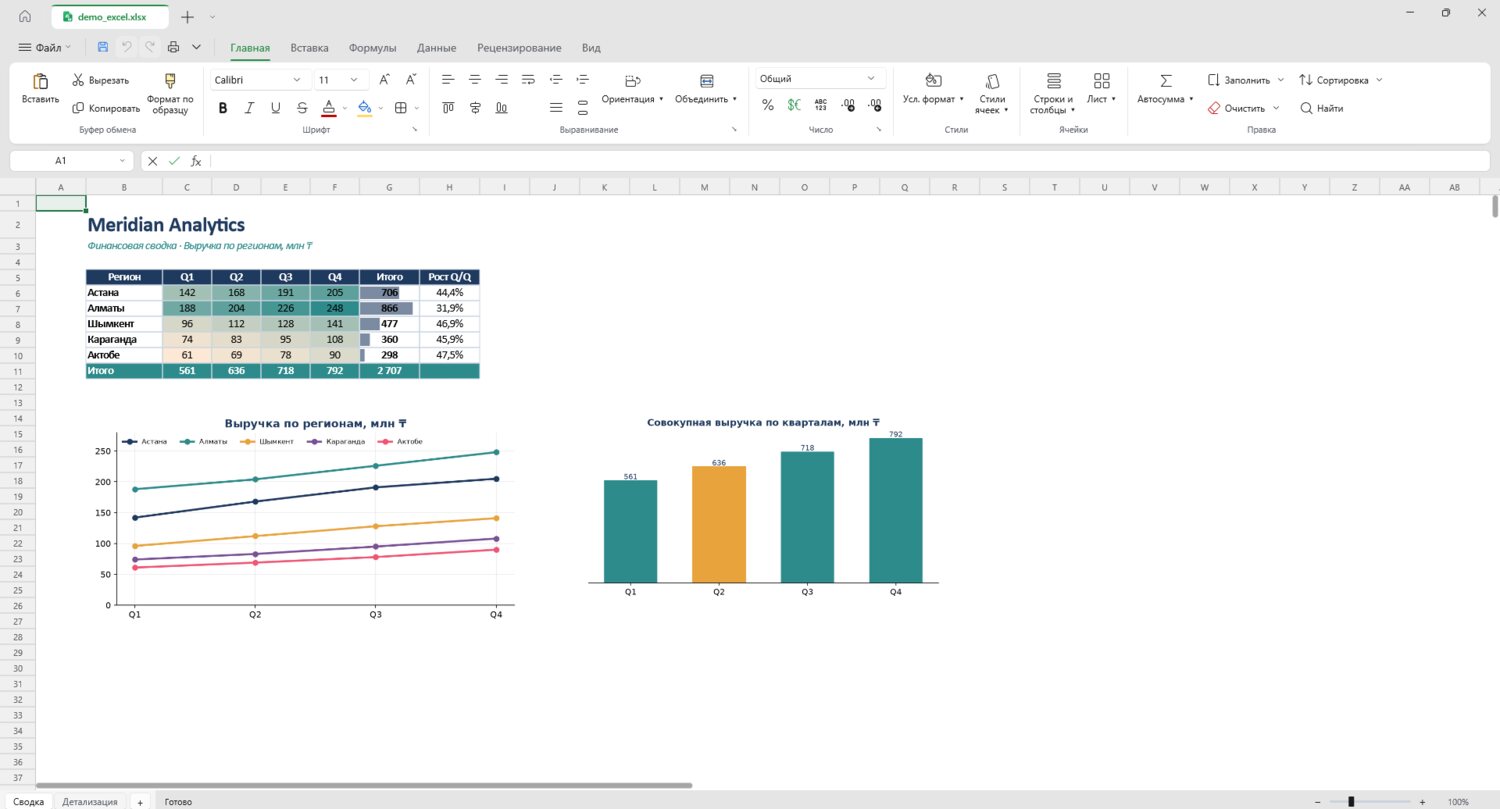Switch to the Детализация sheet tab

click(x=90, y=802)
